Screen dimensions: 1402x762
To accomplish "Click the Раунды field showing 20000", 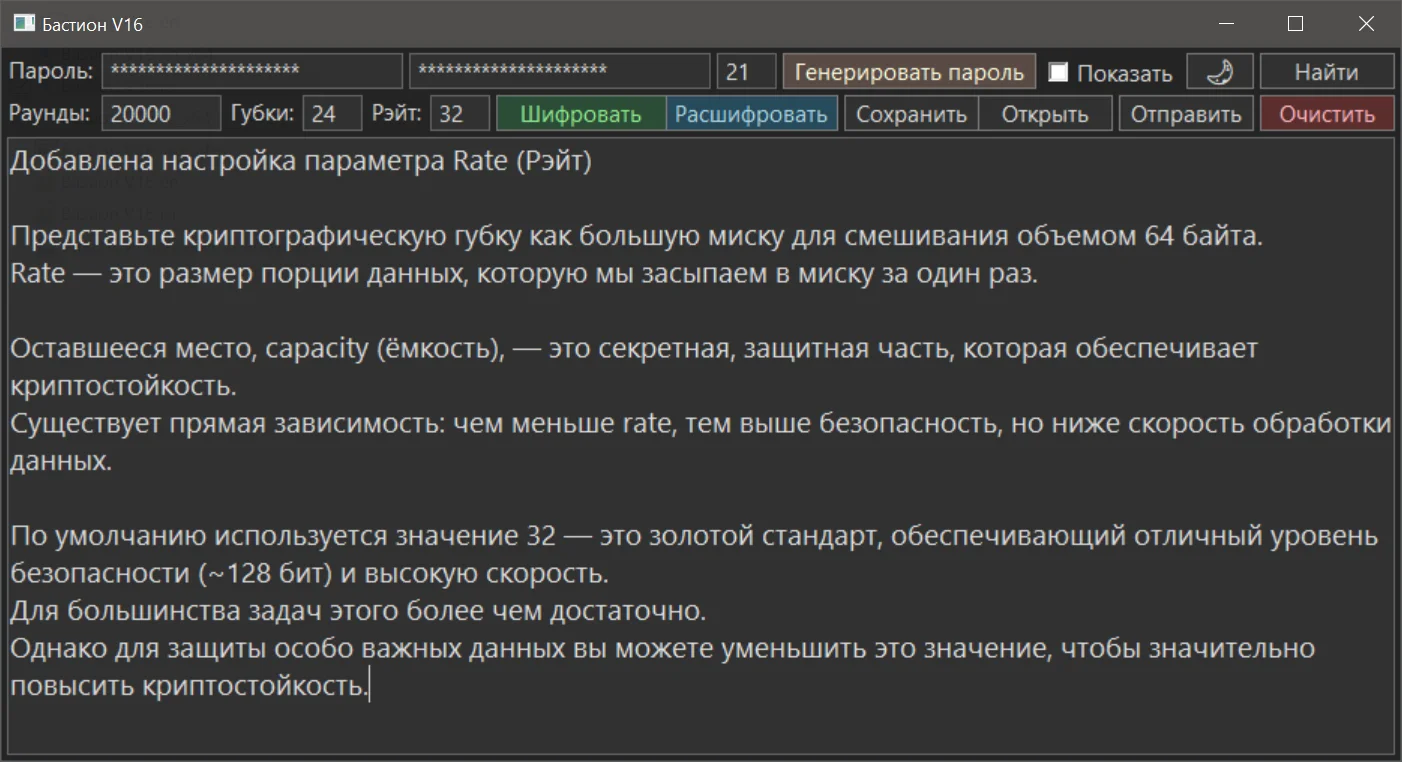I will [161, 113].
